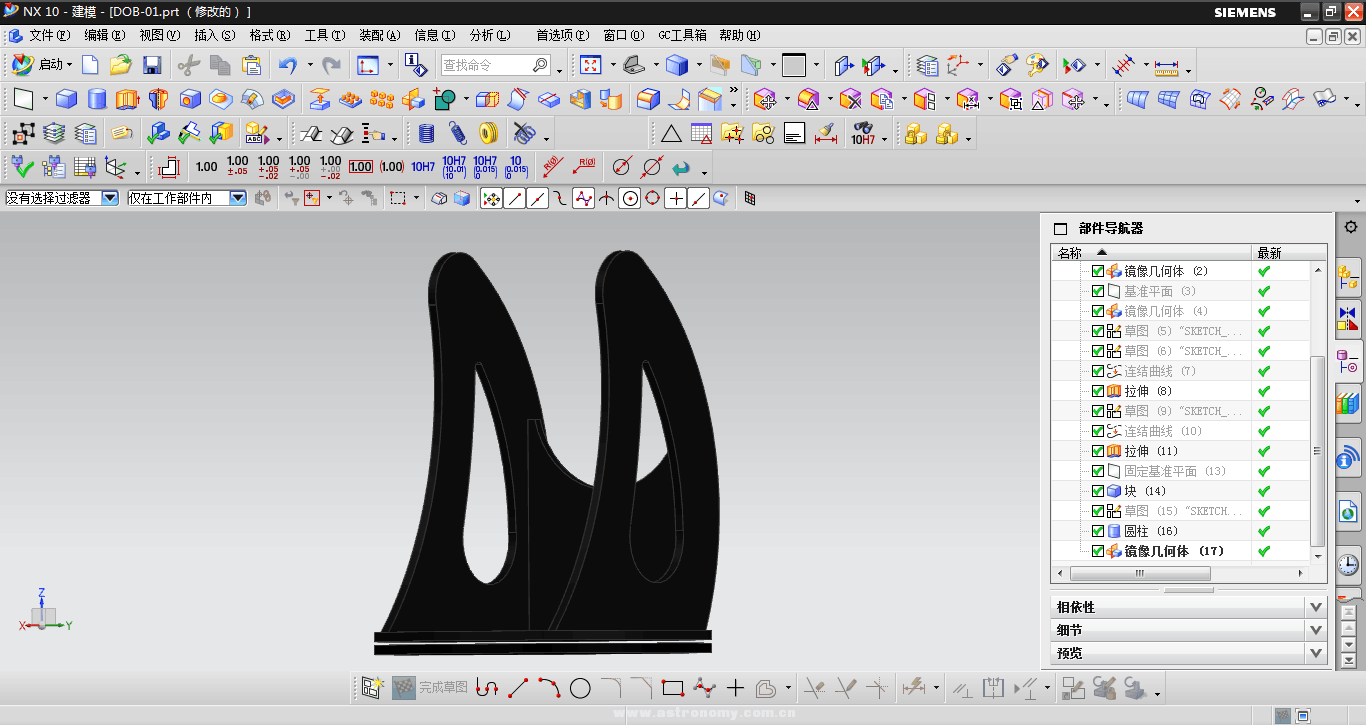Pick the Point plus tool in the sketch toolbar
Viewport: 1366px width, 725px height.
tap(735, 688)
